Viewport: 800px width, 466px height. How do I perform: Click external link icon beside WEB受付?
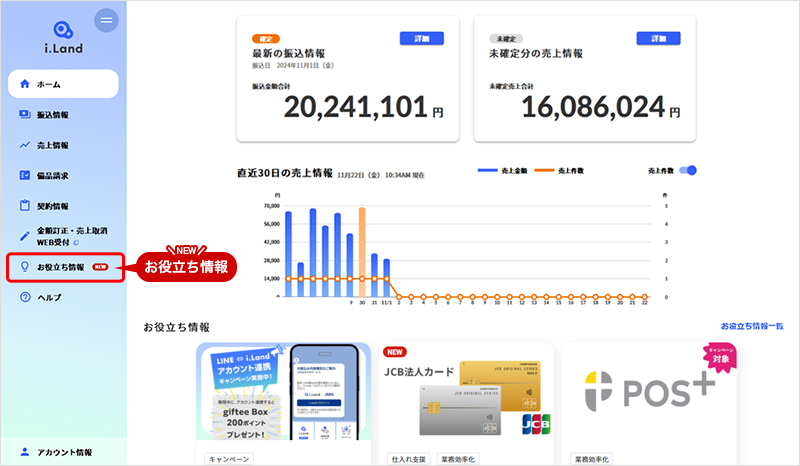pos(76,242)
